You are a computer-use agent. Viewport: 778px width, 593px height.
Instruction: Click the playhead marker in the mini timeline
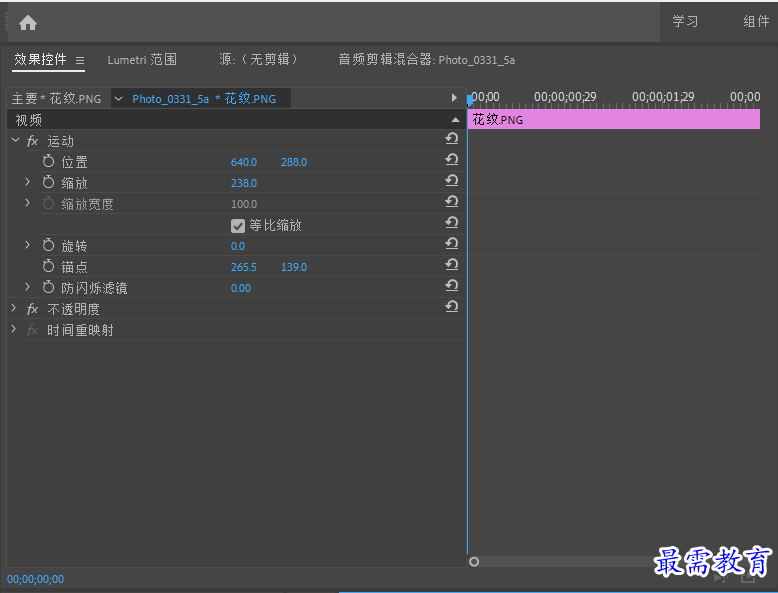pyautogui.click(x=469, y=100)
